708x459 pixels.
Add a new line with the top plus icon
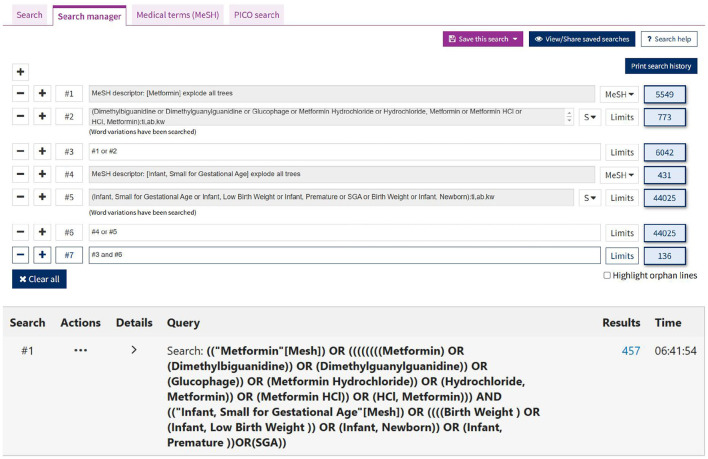pos(20,72)
